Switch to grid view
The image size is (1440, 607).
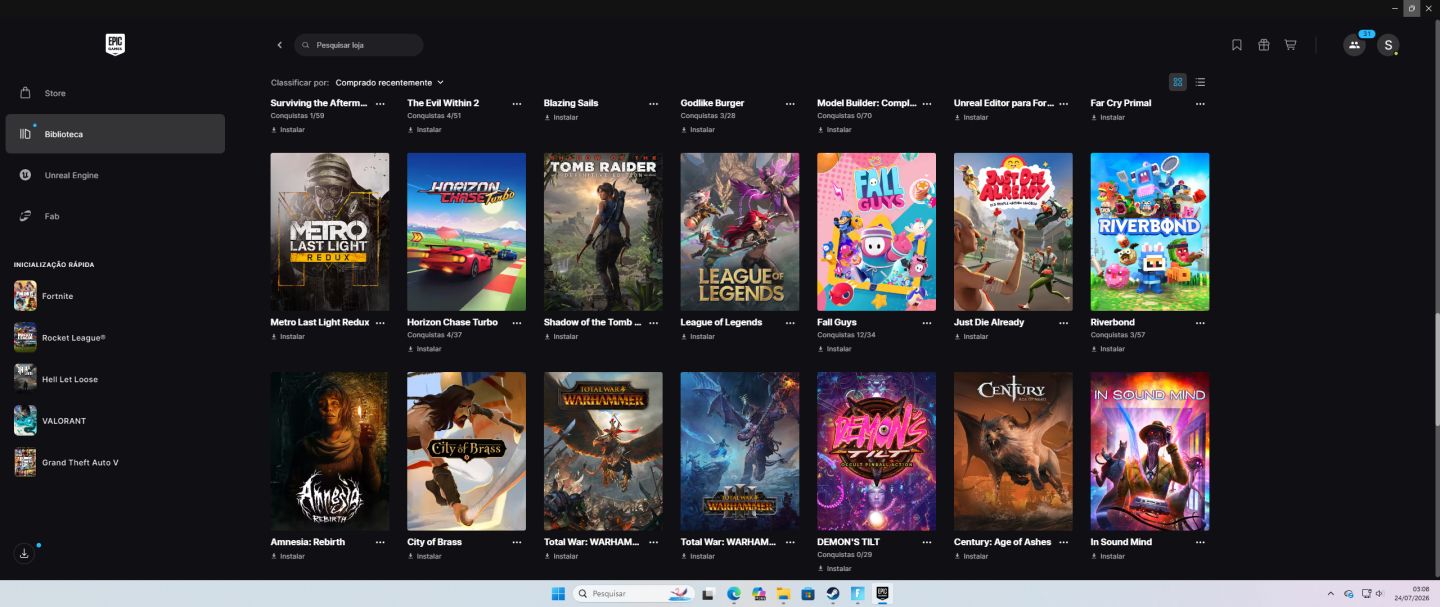point(1178,82)
